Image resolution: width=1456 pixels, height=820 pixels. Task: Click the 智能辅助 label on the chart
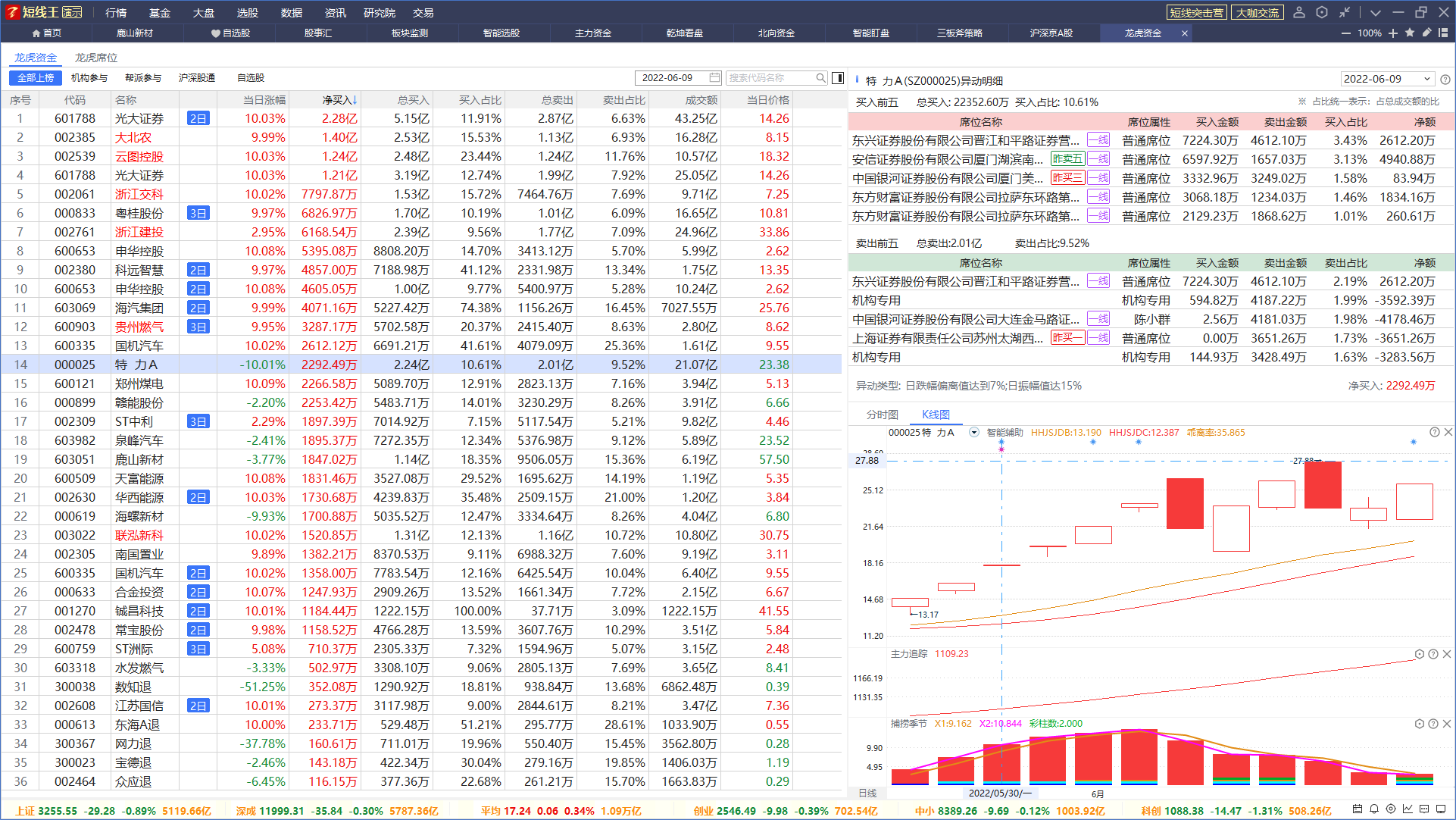tap(1005, 433)
